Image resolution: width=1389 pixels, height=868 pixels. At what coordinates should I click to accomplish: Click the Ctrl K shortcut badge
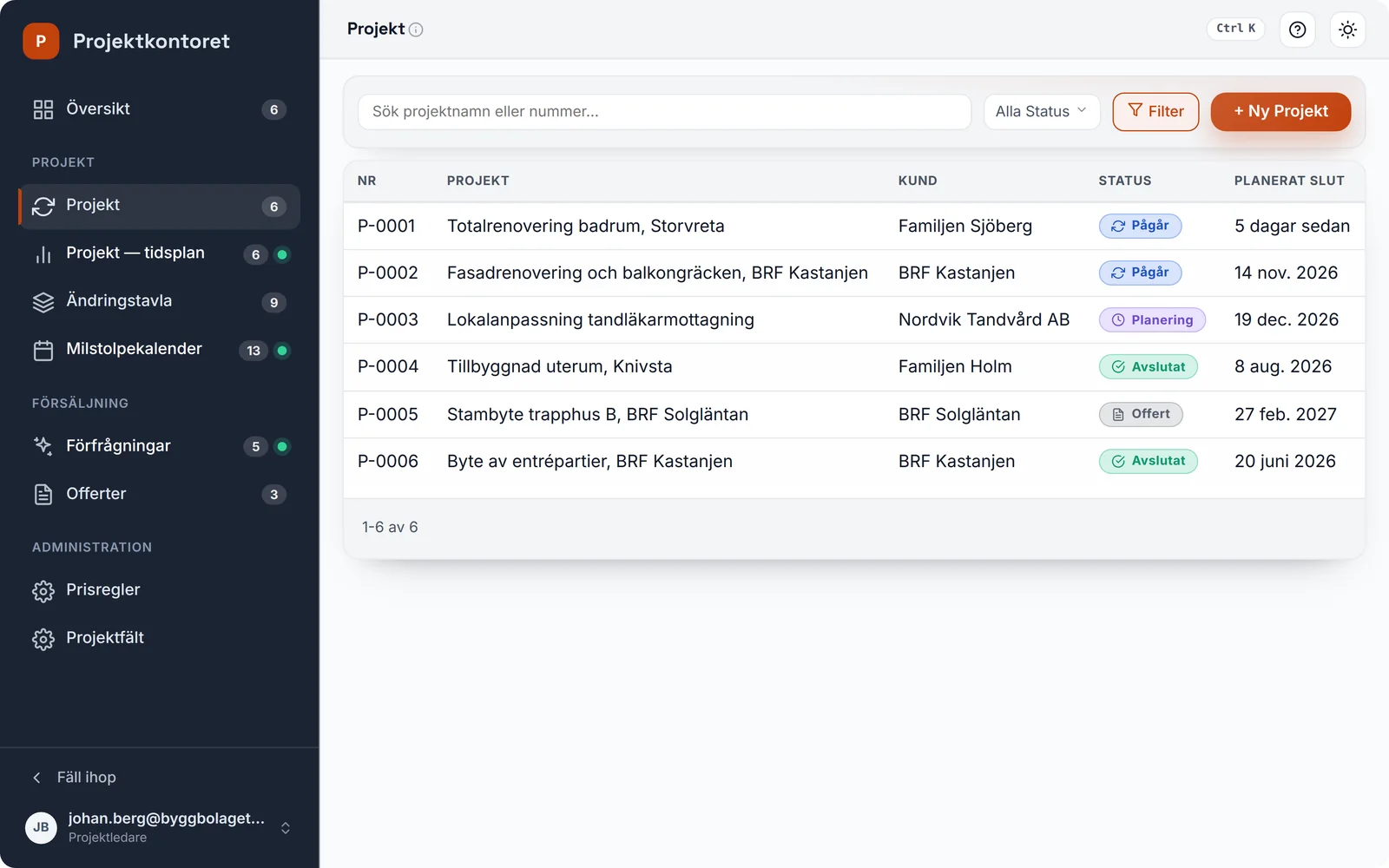1235,29
